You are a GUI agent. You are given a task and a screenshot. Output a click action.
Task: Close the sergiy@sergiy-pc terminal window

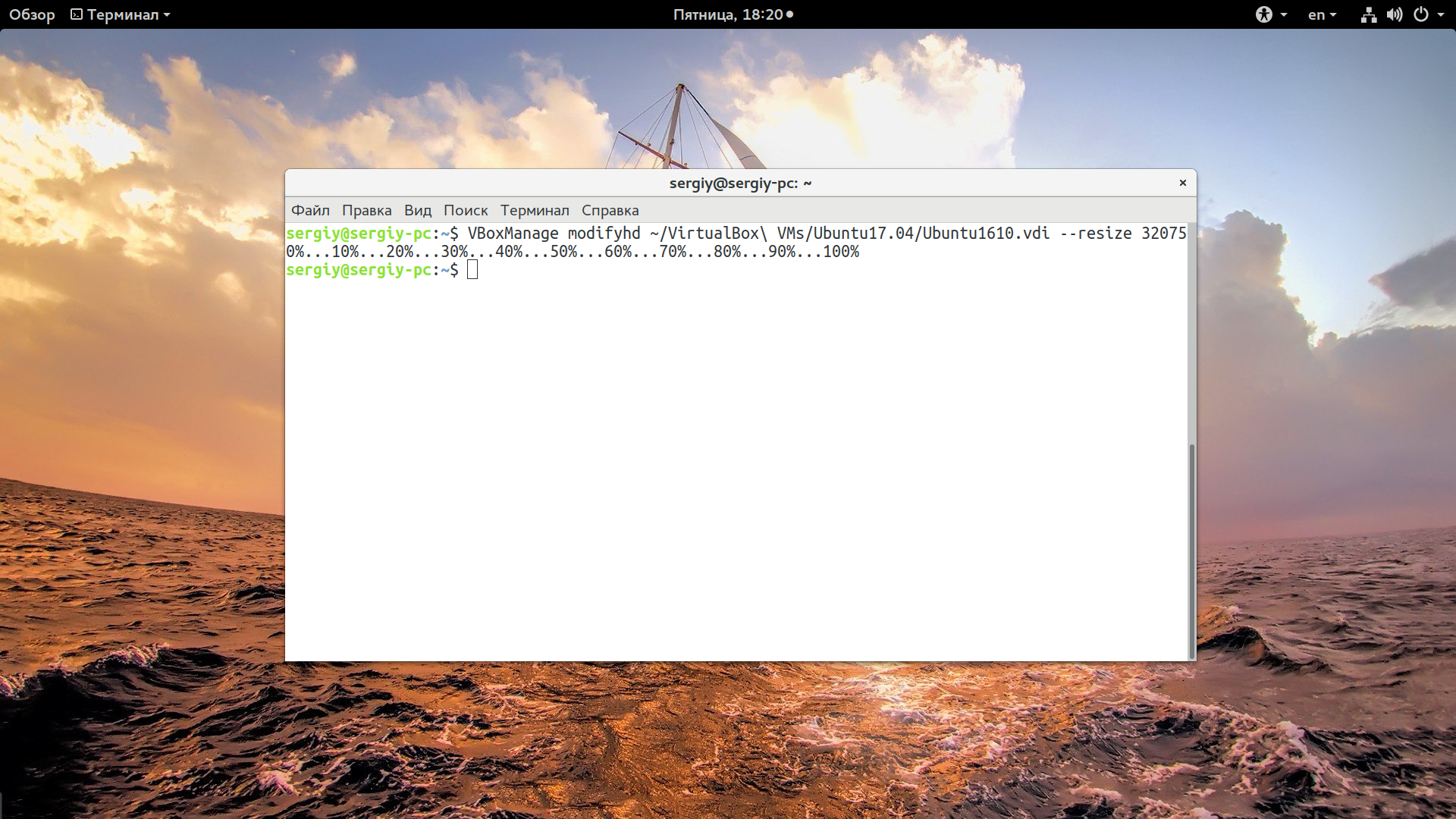[x=1182, y=183]
